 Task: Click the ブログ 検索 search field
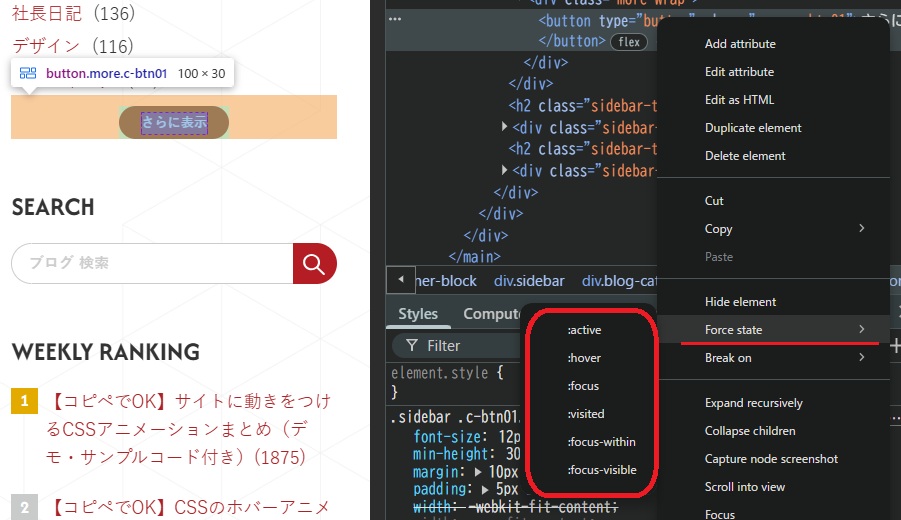pos(152,263)
